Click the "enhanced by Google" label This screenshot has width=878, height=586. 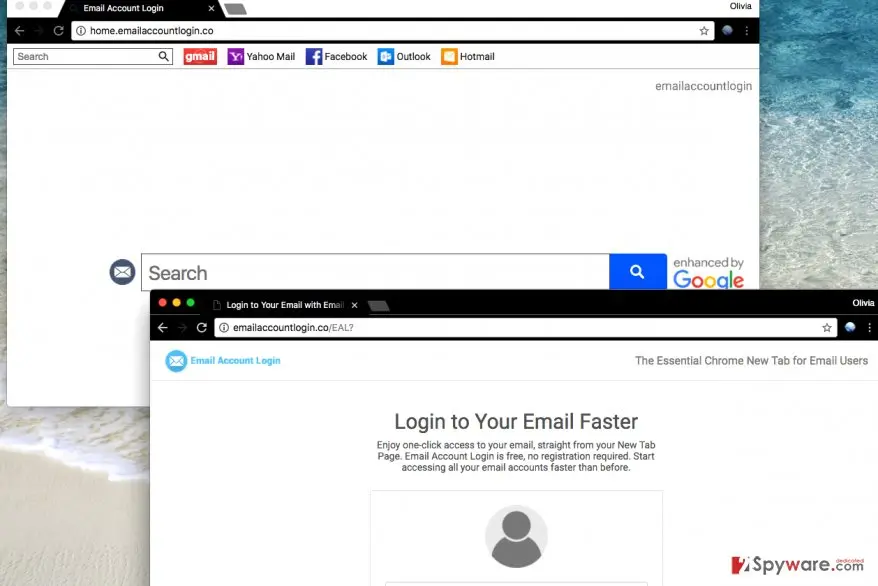[x=708, y=273]
